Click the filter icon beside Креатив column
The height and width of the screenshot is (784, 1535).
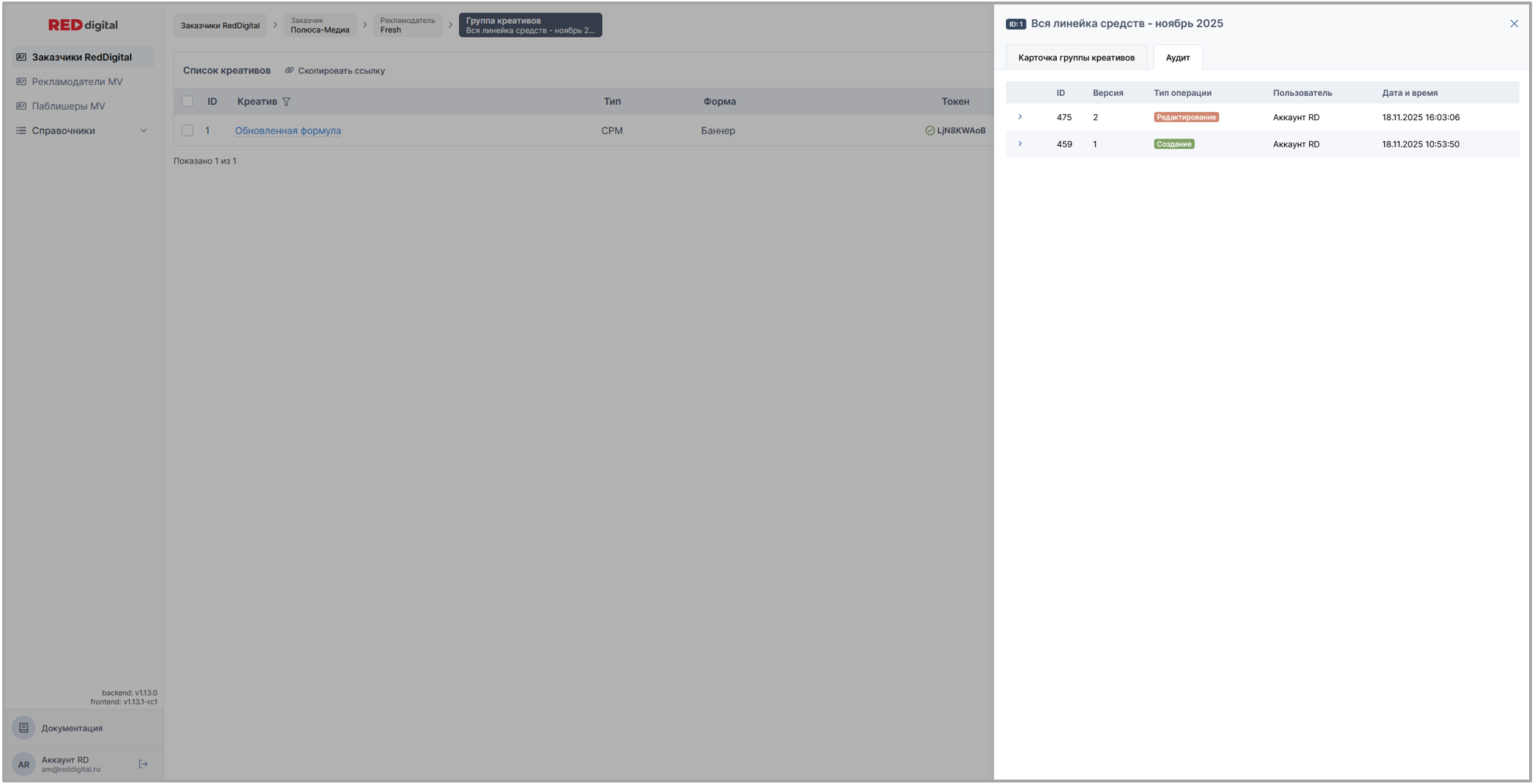point(286,102)
